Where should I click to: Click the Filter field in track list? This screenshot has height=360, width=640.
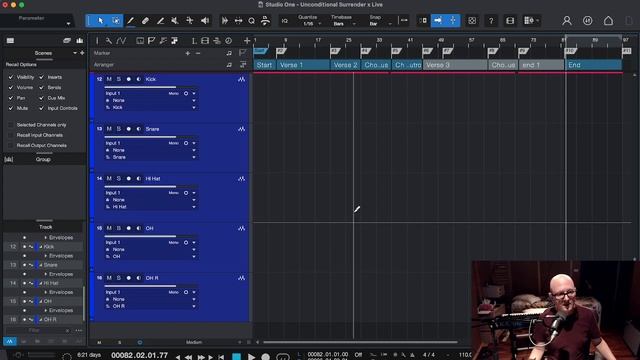coord(34,330)
